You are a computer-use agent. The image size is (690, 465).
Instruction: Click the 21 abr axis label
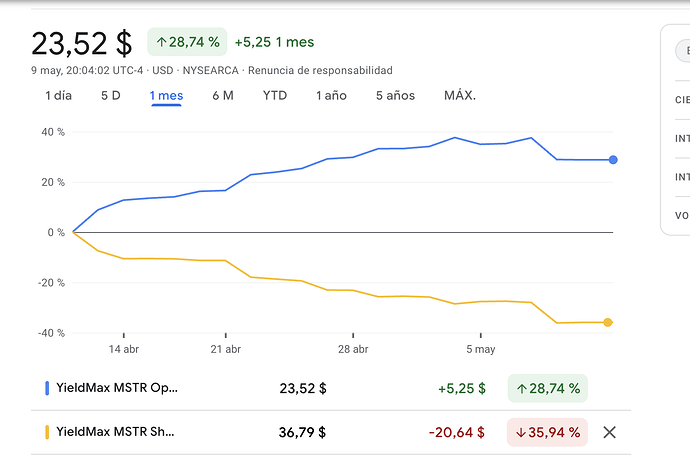click(226, 349)
